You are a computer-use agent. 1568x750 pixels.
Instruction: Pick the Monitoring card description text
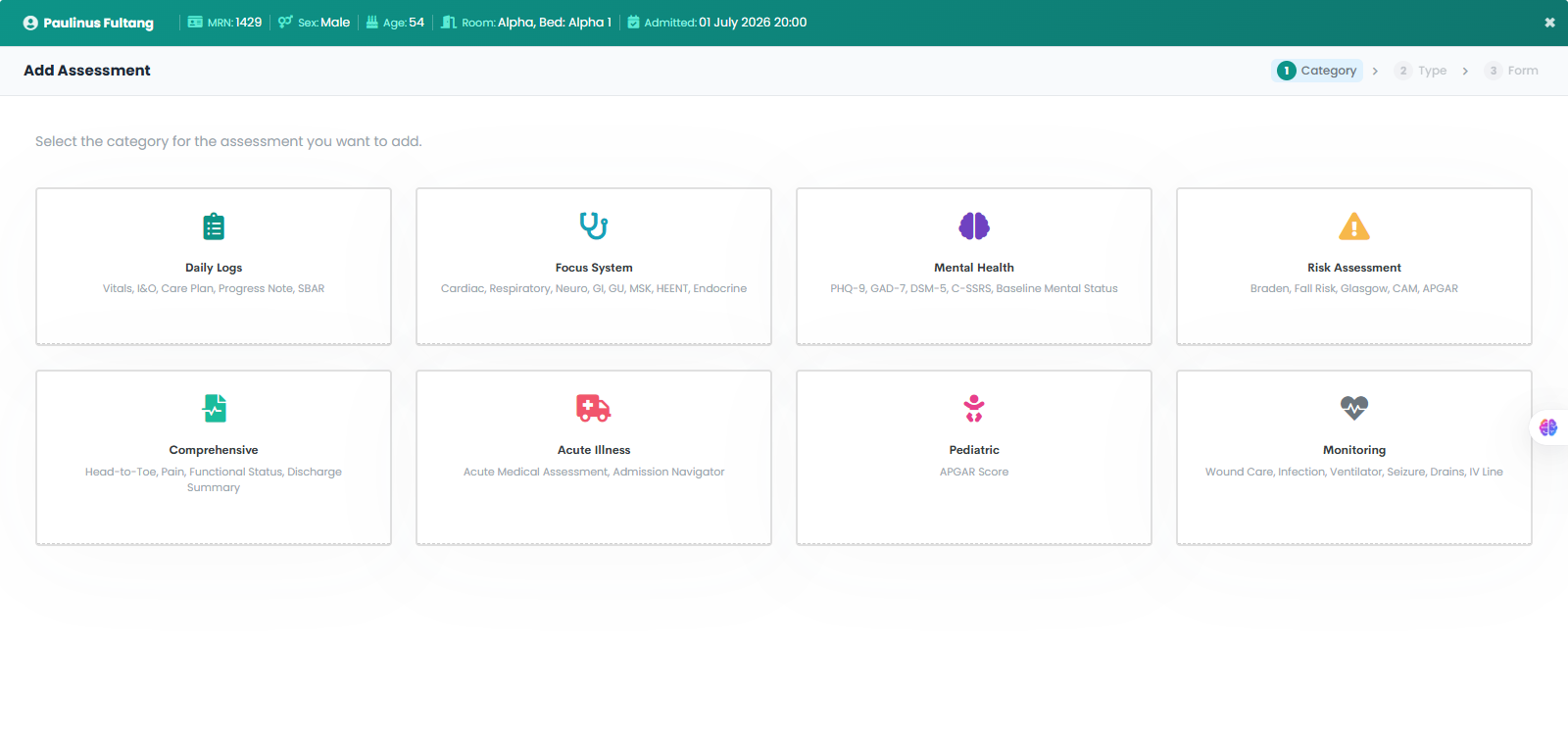pos(1354,472)
